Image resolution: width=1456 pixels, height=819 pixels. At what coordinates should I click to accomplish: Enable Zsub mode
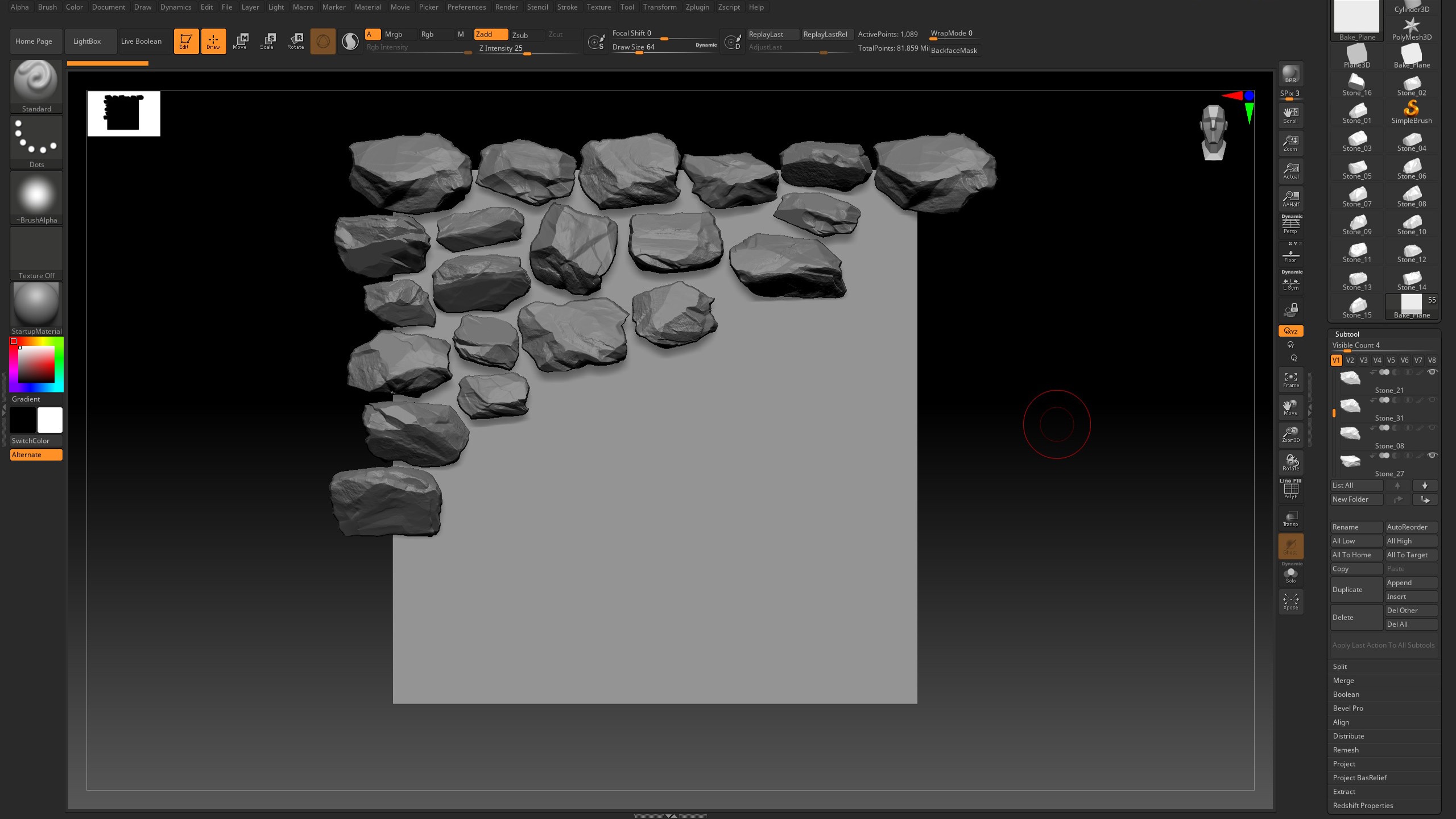point(527,35)
